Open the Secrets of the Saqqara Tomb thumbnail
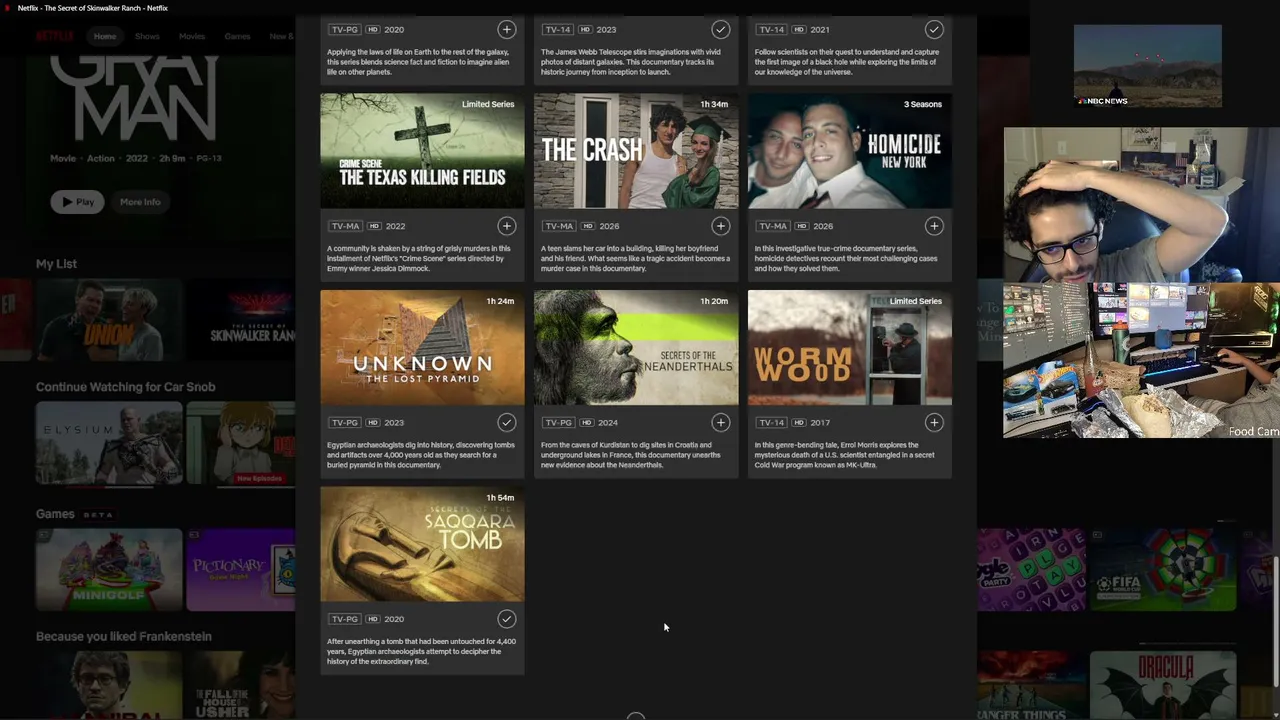This screenshot has width=1280, height=720. pos(422,544)
